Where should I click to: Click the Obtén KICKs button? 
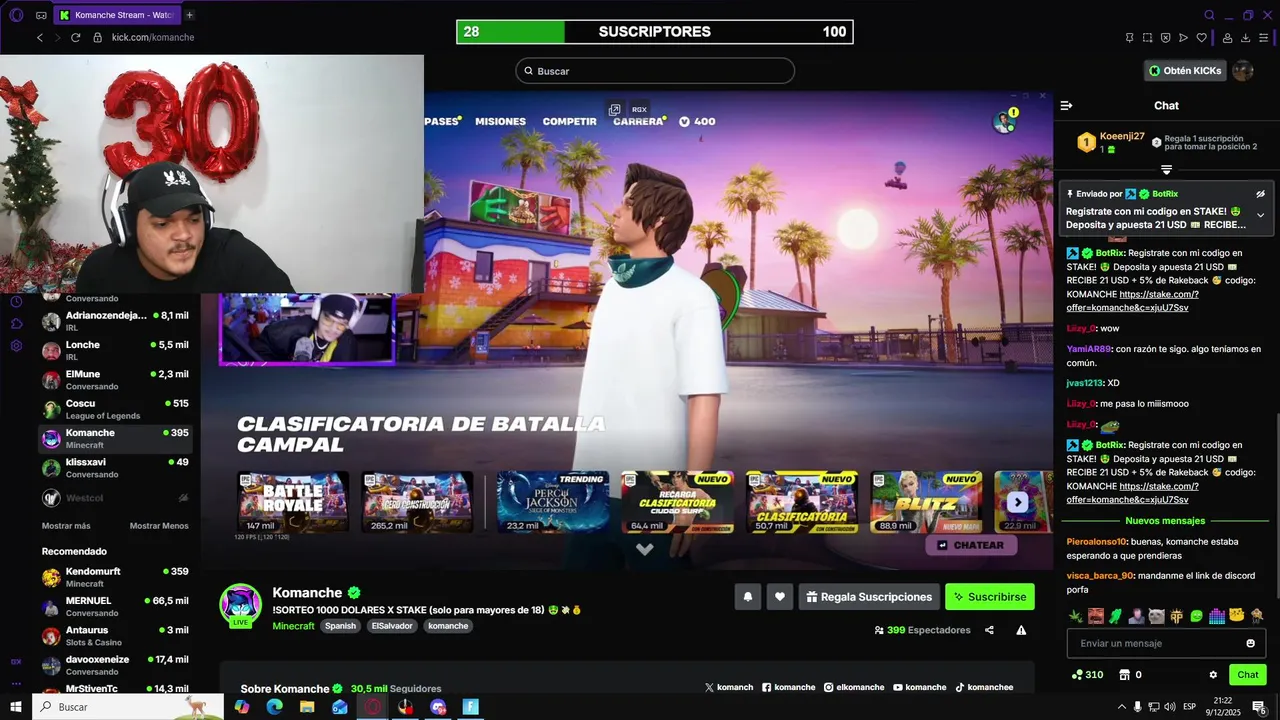click(x=1186, y=71)
